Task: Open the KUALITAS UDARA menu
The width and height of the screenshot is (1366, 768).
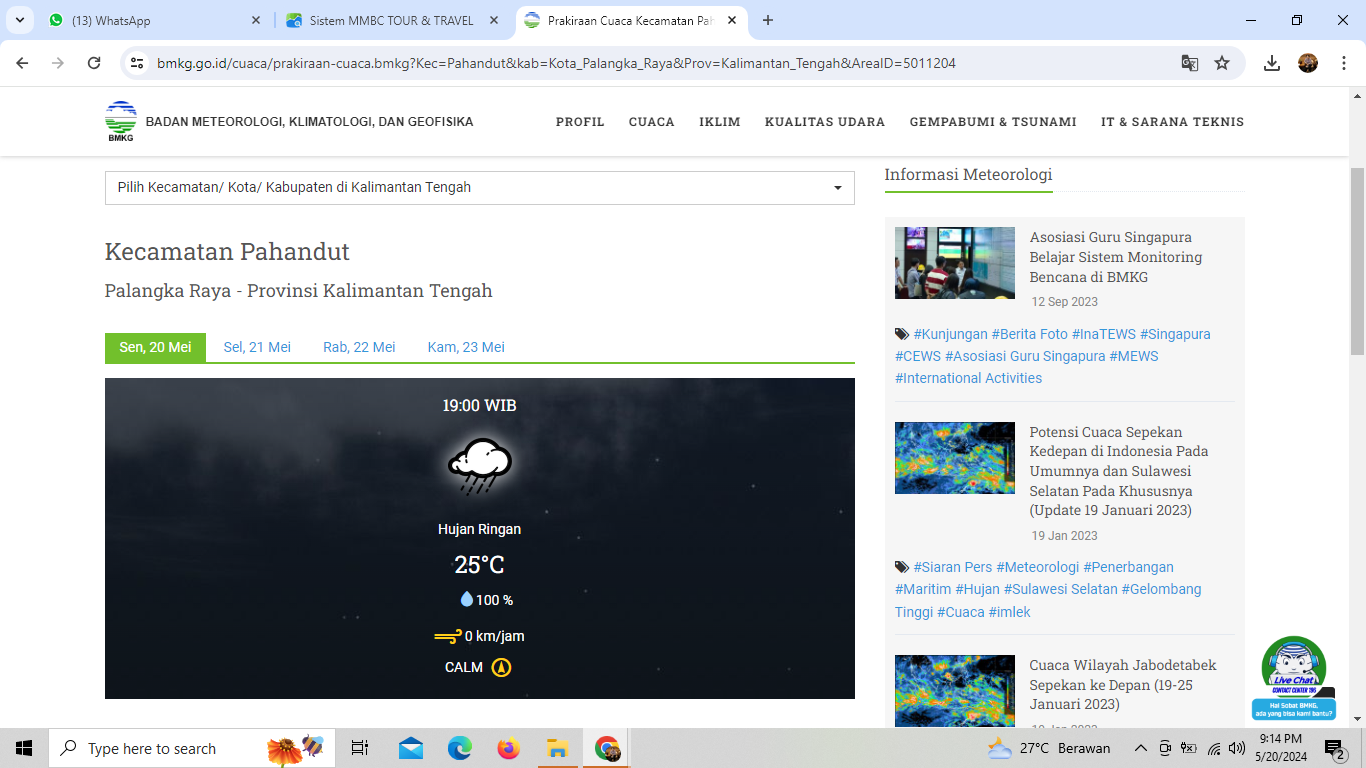Action: pos(825,122)
